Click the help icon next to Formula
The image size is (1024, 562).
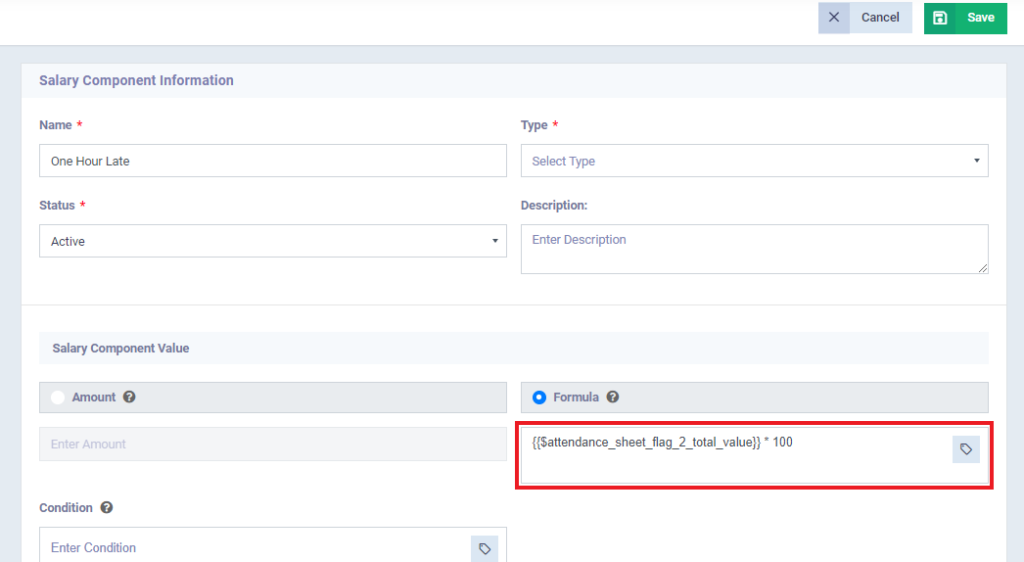(613, 397)
